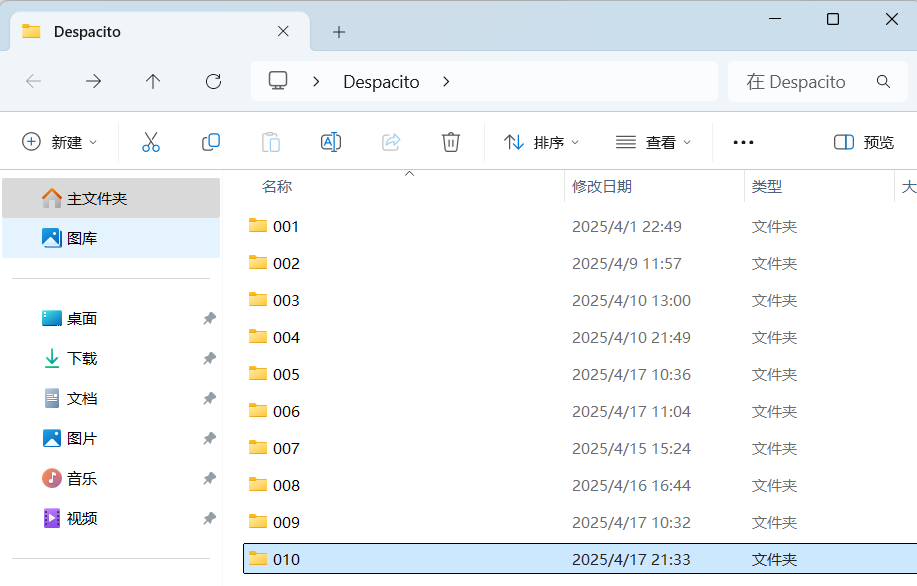This screenshot has width=917, height=586.
Task: Sort by 修改日期 column header
Action: point(602,187)
